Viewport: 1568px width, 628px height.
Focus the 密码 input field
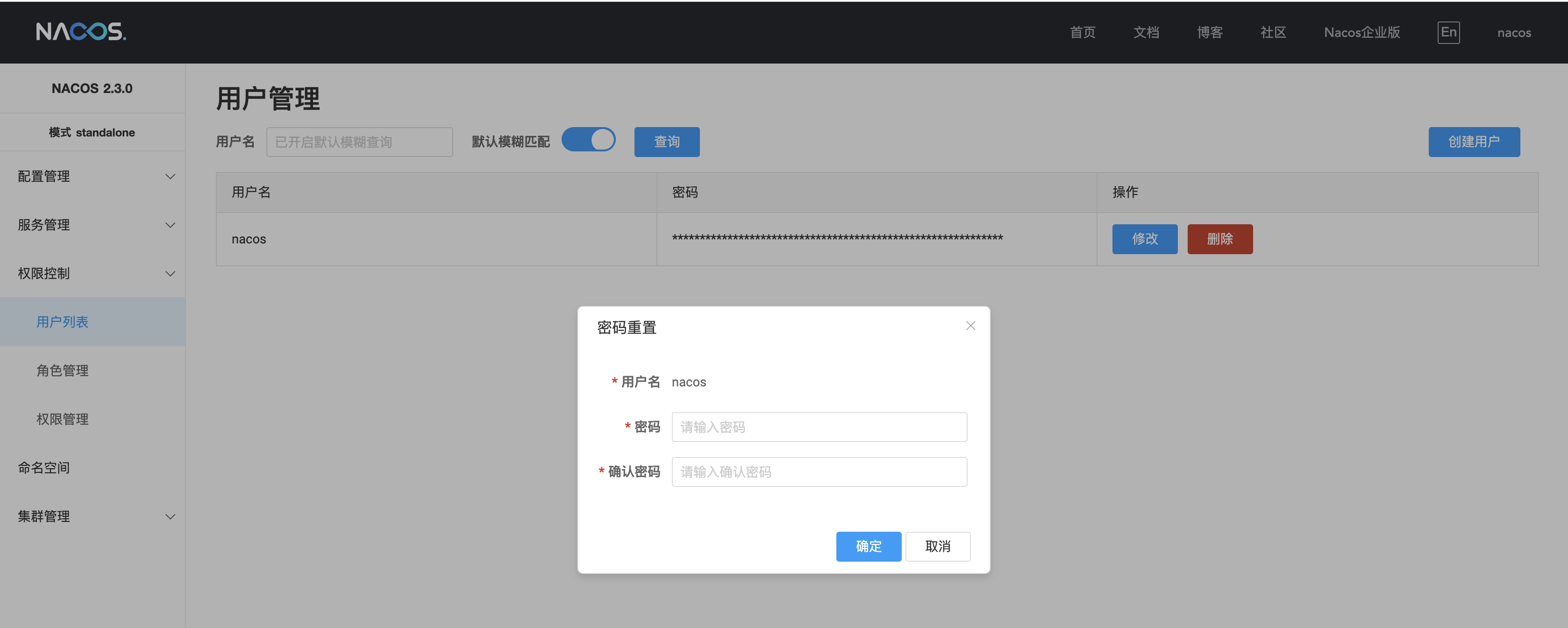pyautogui.click(x=819, y=427)
